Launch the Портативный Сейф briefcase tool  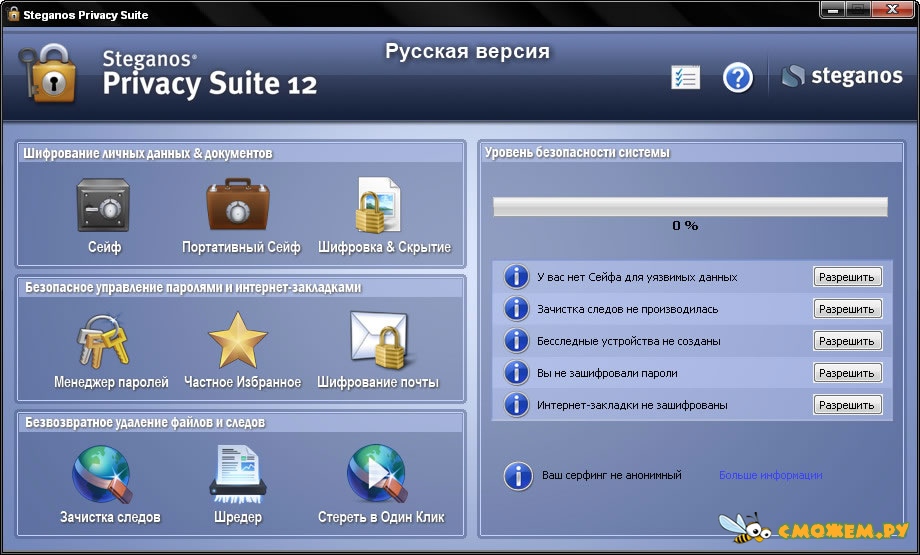[x=238, y=204]
